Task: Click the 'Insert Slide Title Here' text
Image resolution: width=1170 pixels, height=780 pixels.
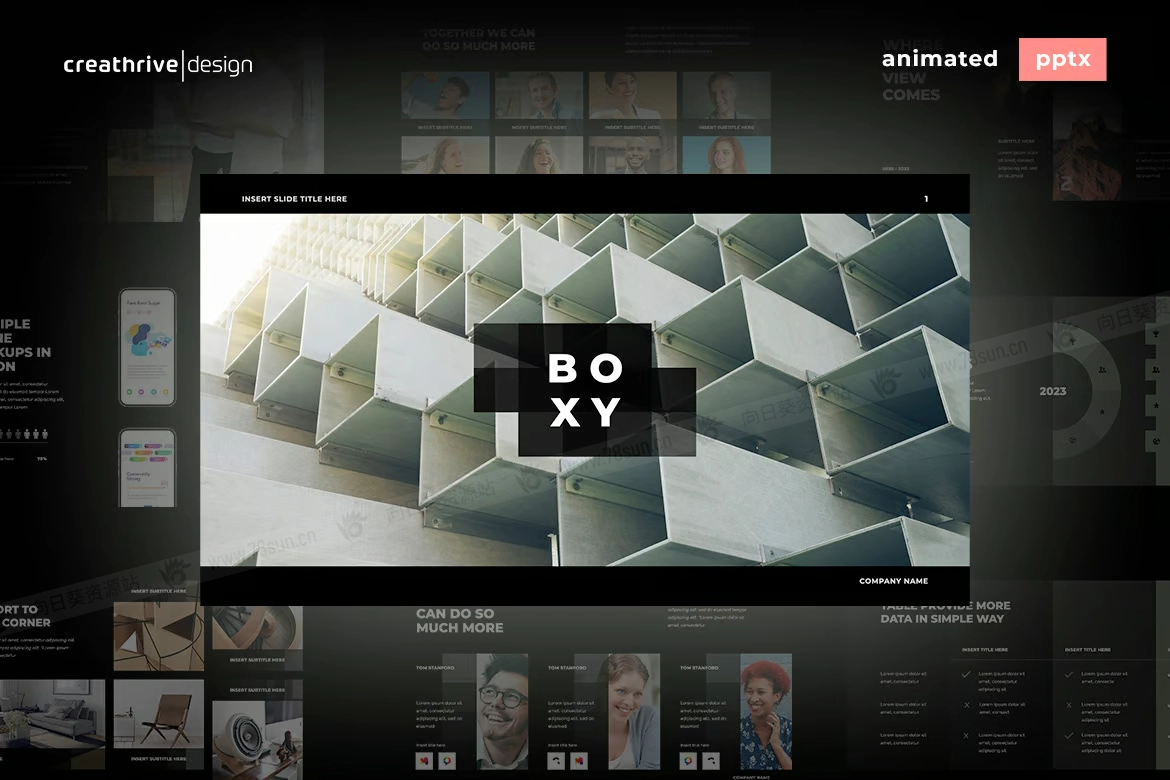Action: point(294,199)
